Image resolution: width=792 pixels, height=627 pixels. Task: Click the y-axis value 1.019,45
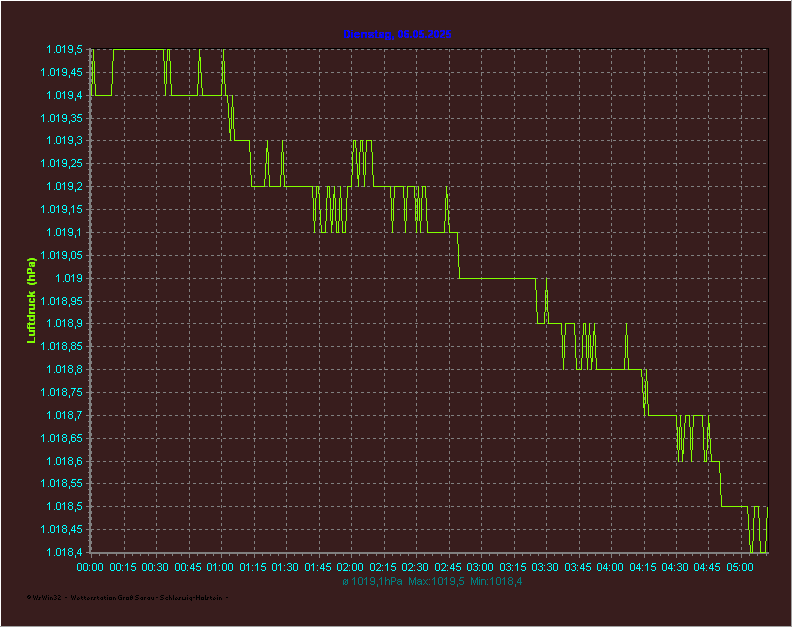point(62,72)
